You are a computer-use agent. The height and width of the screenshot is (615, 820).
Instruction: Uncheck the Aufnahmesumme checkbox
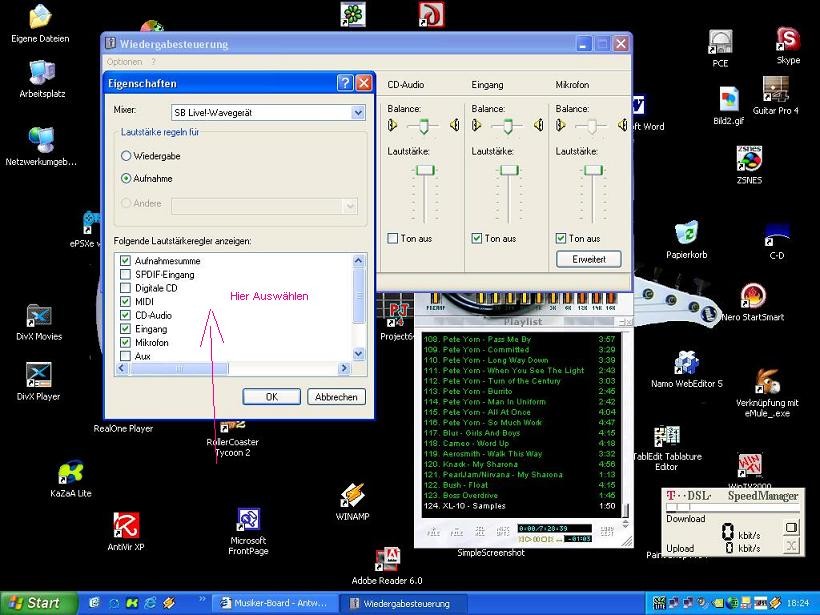click(x=125, y=260)
